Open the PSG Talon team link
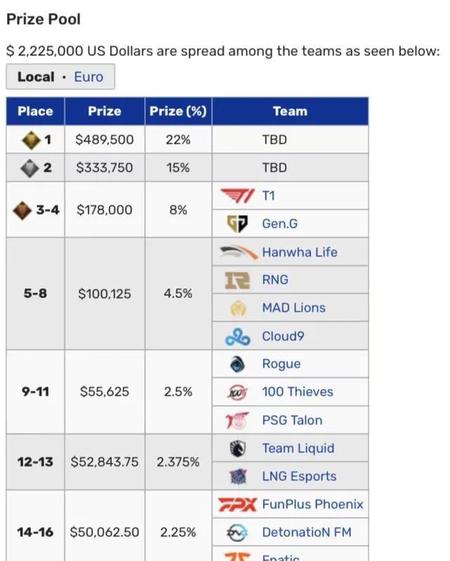The image size is (450, 561). tap(292, 420)
